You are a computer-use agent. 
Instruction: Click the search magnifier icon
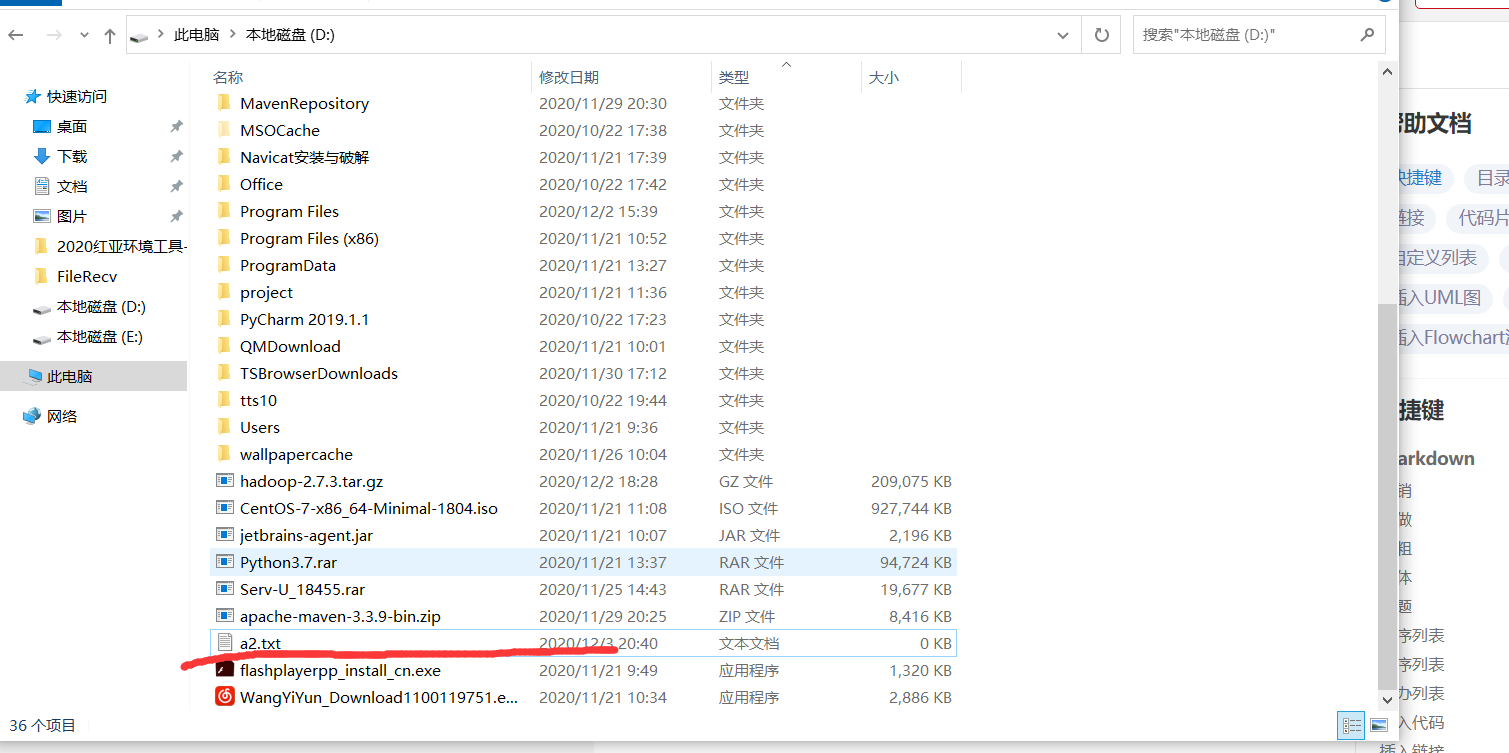(1367, 35)
